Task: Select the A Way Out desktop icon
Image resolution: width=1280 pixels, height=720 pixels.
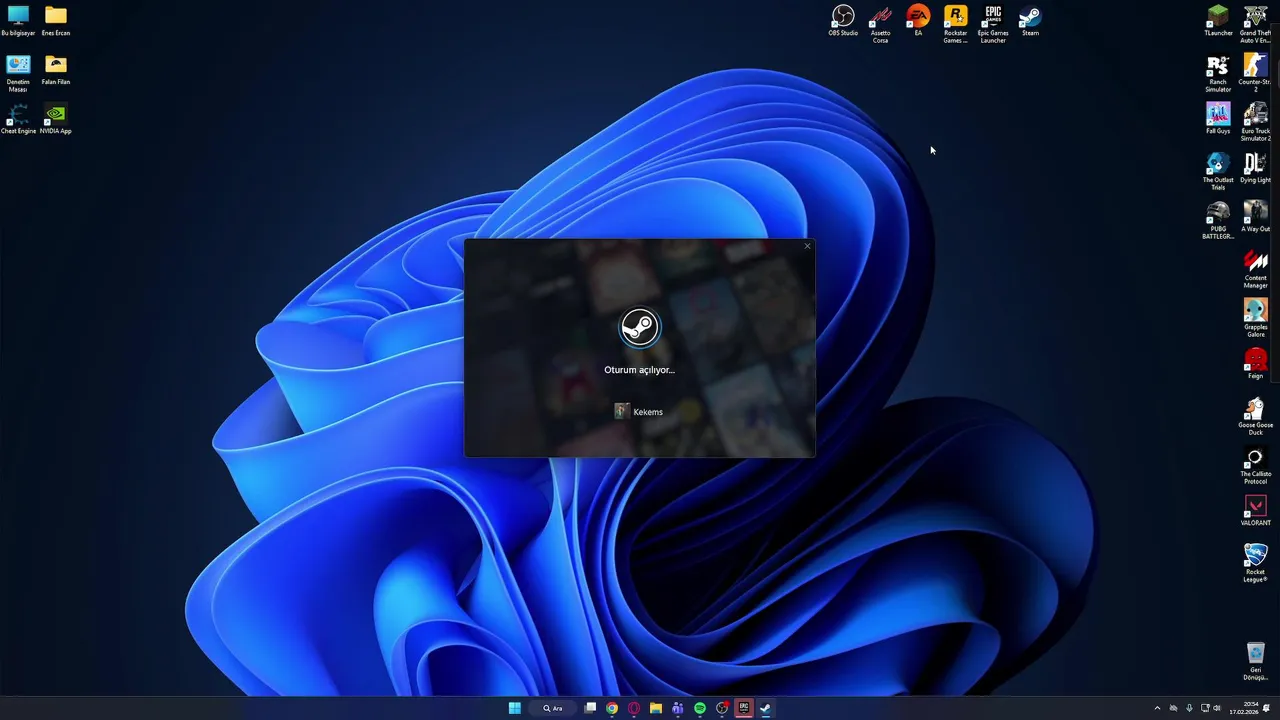Action: (x=1256, y=217)
